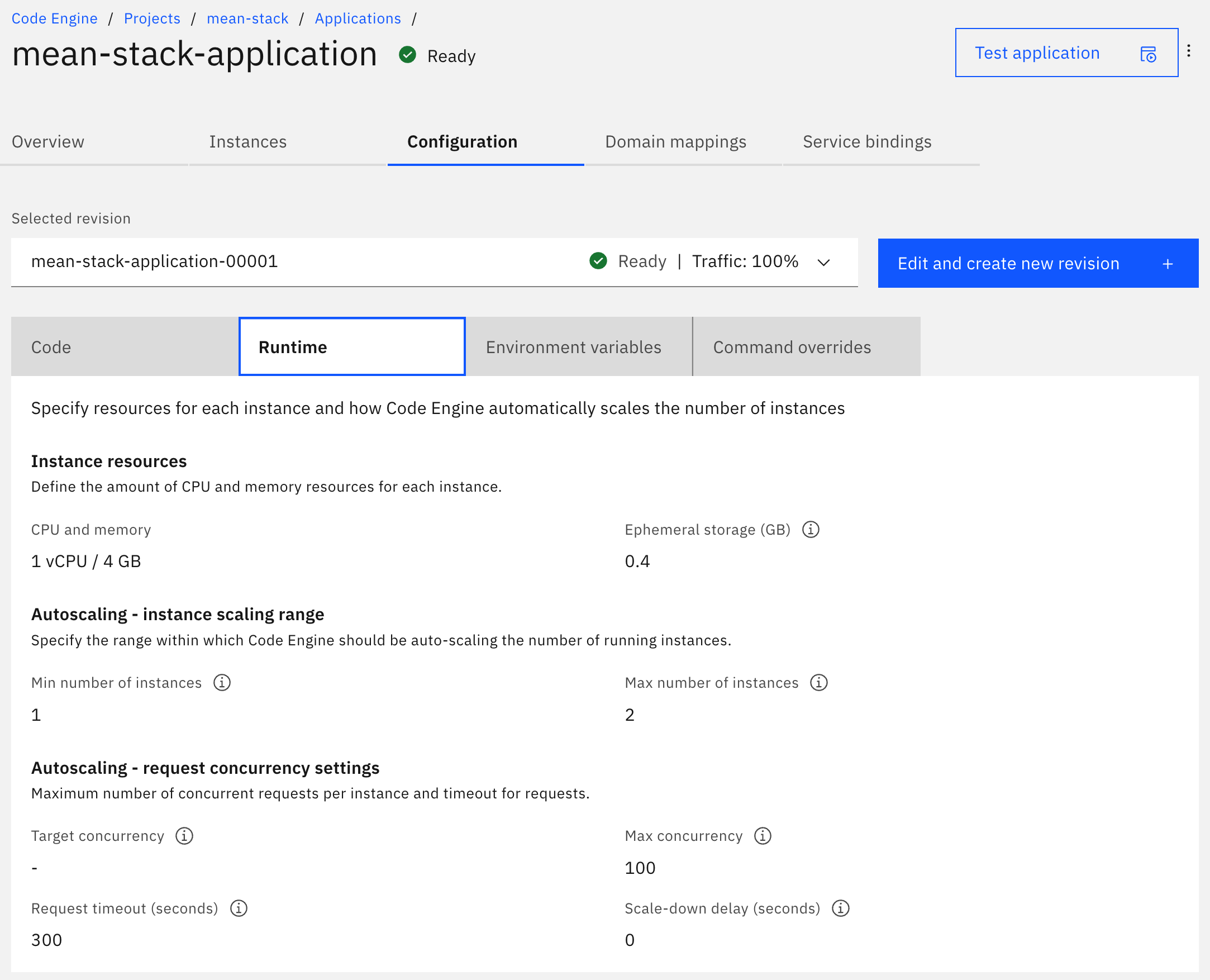This screenshot has width=1210, height=980.
Task: Open the Ephemeral storage info tooltip
Action: click(811, 529)
